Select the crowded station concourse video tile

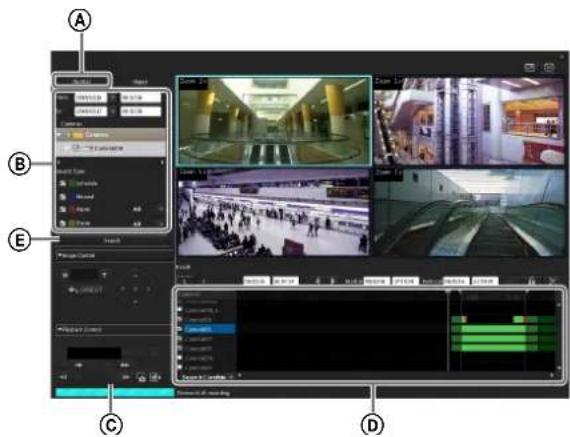[x=273, y=212]
